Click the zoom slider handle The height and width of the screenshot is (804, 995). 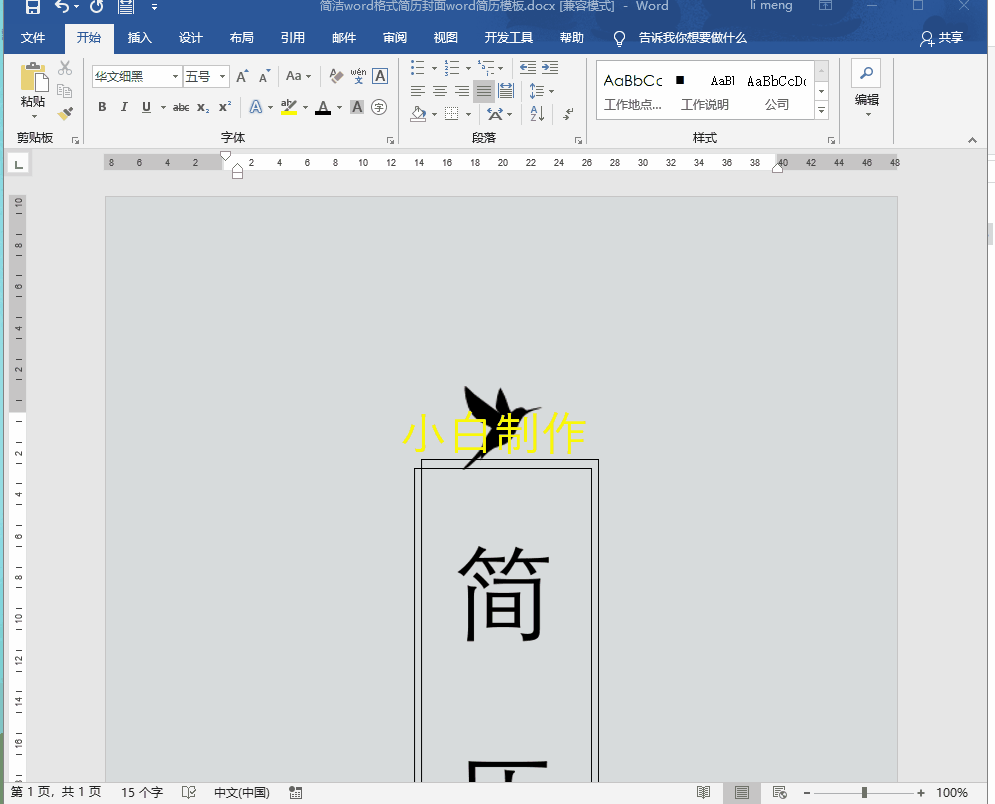click(x=864, y=793)
